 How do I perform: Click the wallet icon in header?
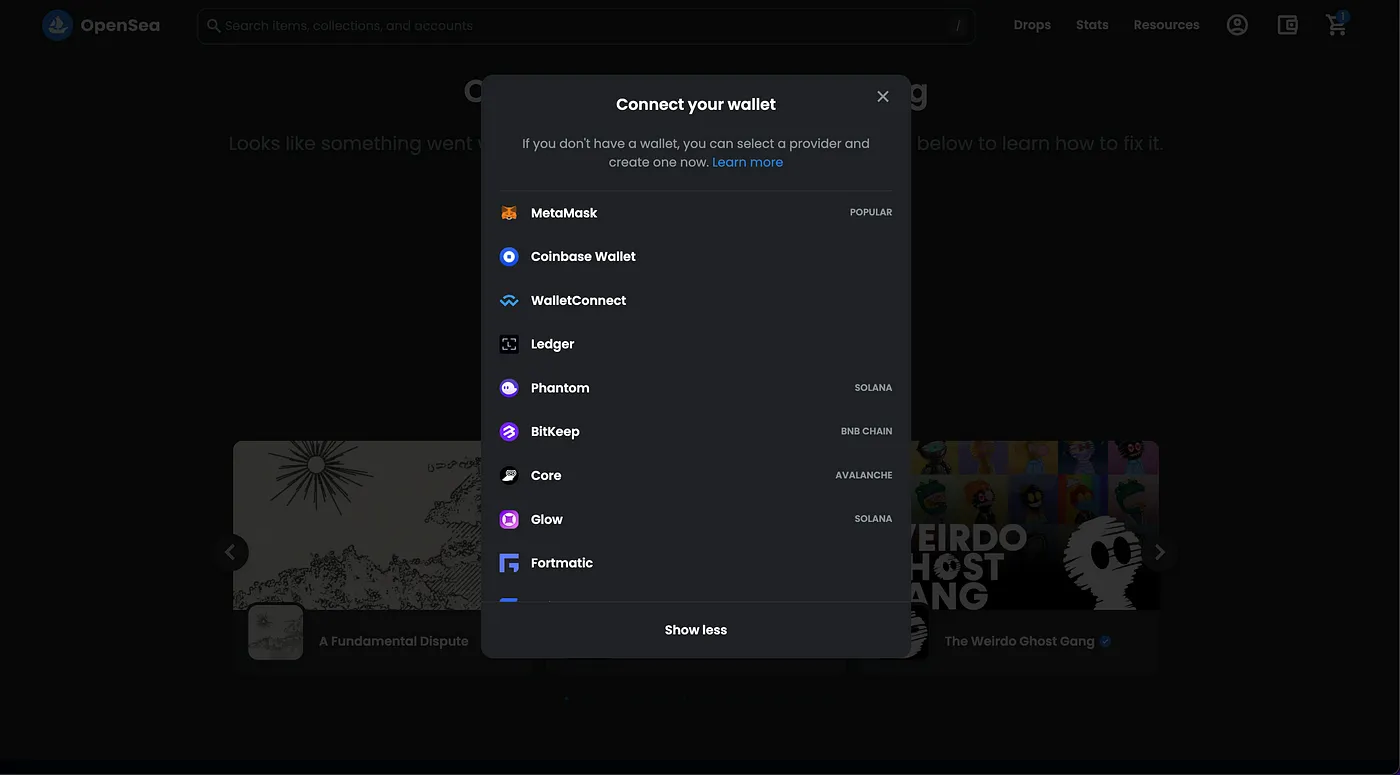click(x=1287, y=25)
